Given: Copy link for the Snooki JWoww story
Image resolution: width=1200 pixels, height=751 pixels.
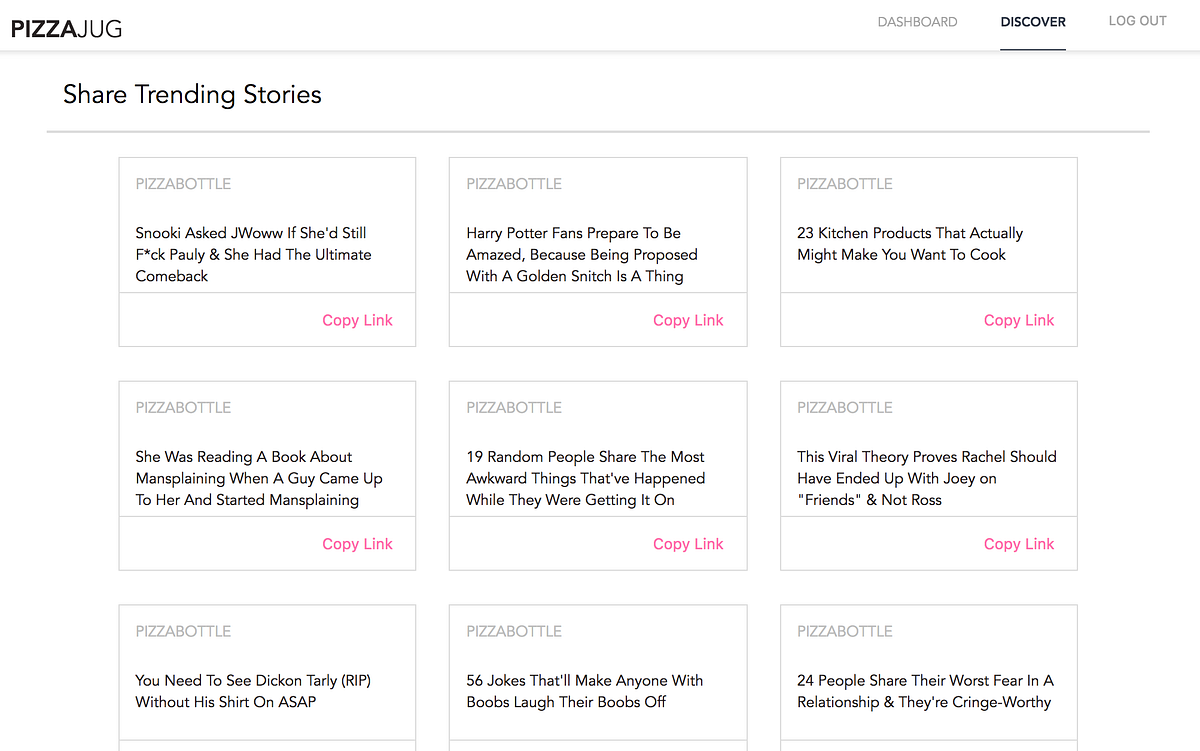Looking at the screenshot, I should point(357,320).
